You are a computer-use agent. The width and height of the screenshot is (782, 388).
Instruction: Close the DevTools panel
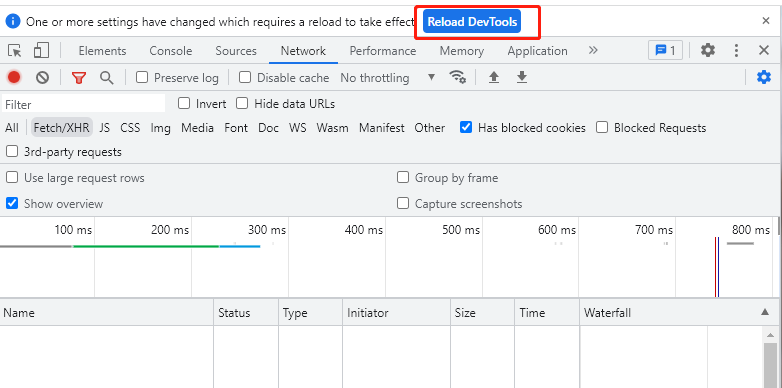764,50
